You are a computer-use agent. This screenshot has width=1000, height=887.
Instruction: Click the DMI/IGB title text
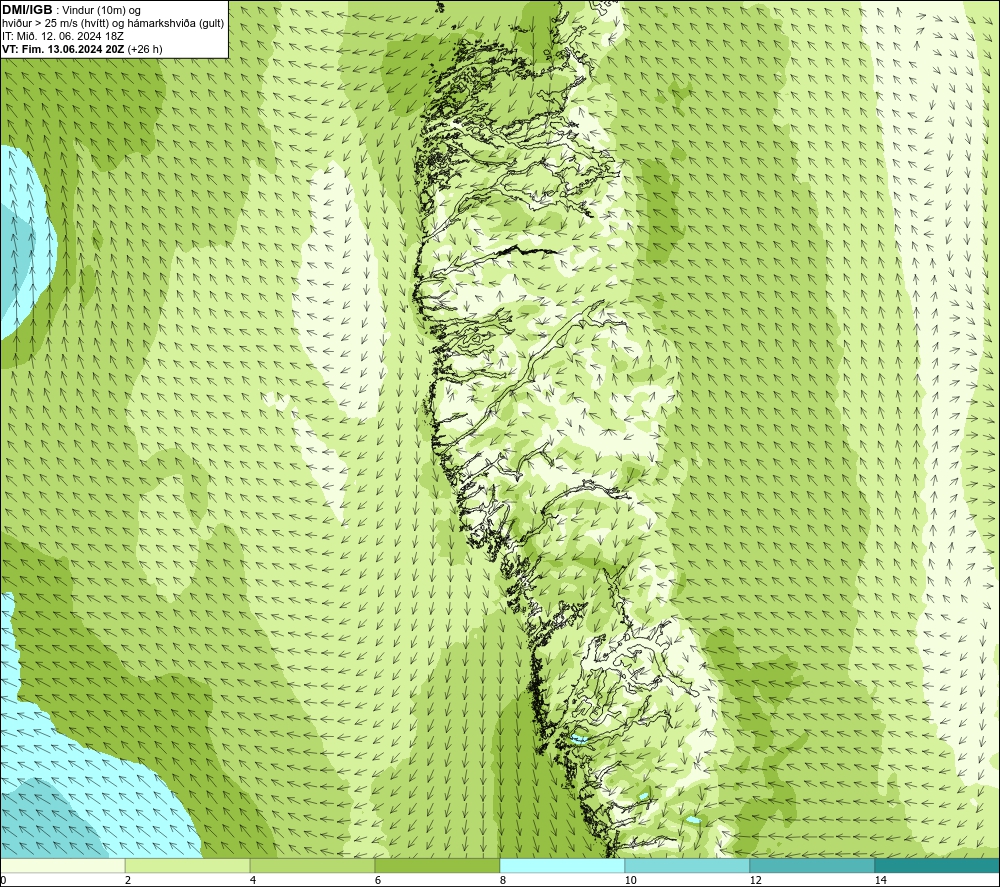point(27,10)
